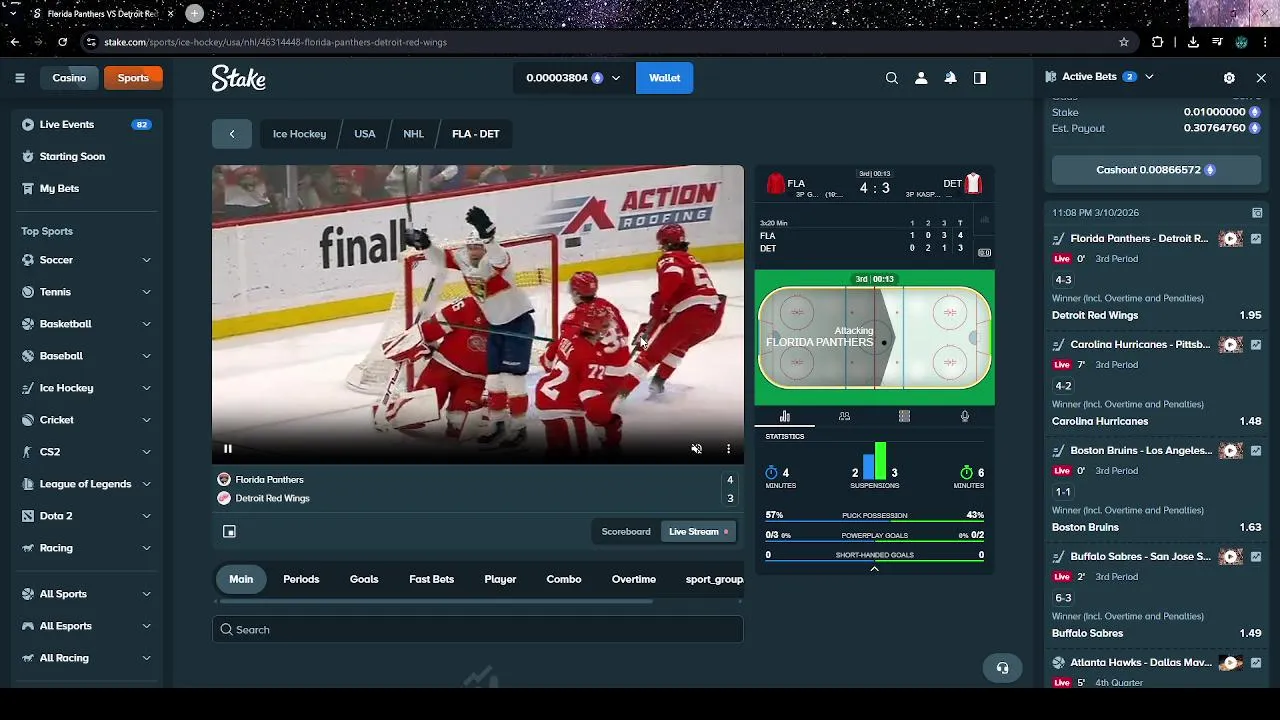
Task: Open Buffalo Sabres bet stream icon
Action: coord(1231,557)
